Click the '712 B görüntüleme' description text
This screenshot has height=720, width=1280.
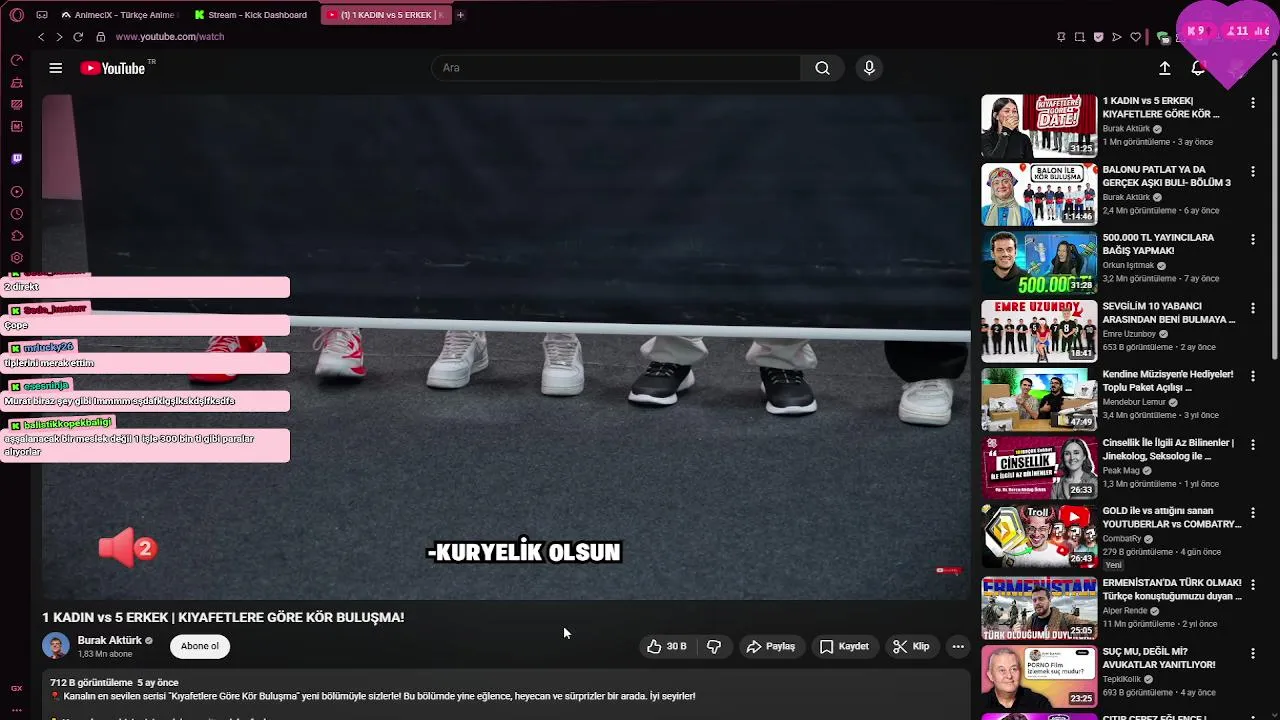coord(91,683)
